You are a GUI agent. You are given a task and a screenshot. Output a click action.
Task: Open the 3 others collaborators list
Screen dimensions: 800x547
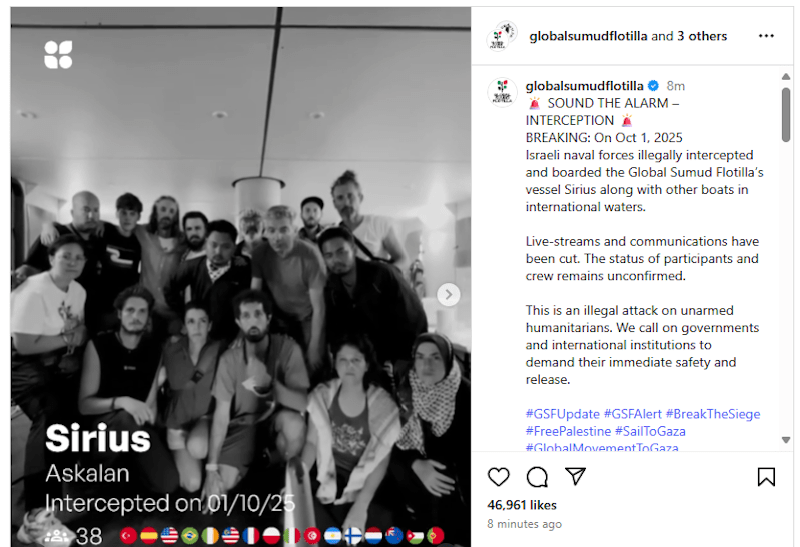pos(702,36)
